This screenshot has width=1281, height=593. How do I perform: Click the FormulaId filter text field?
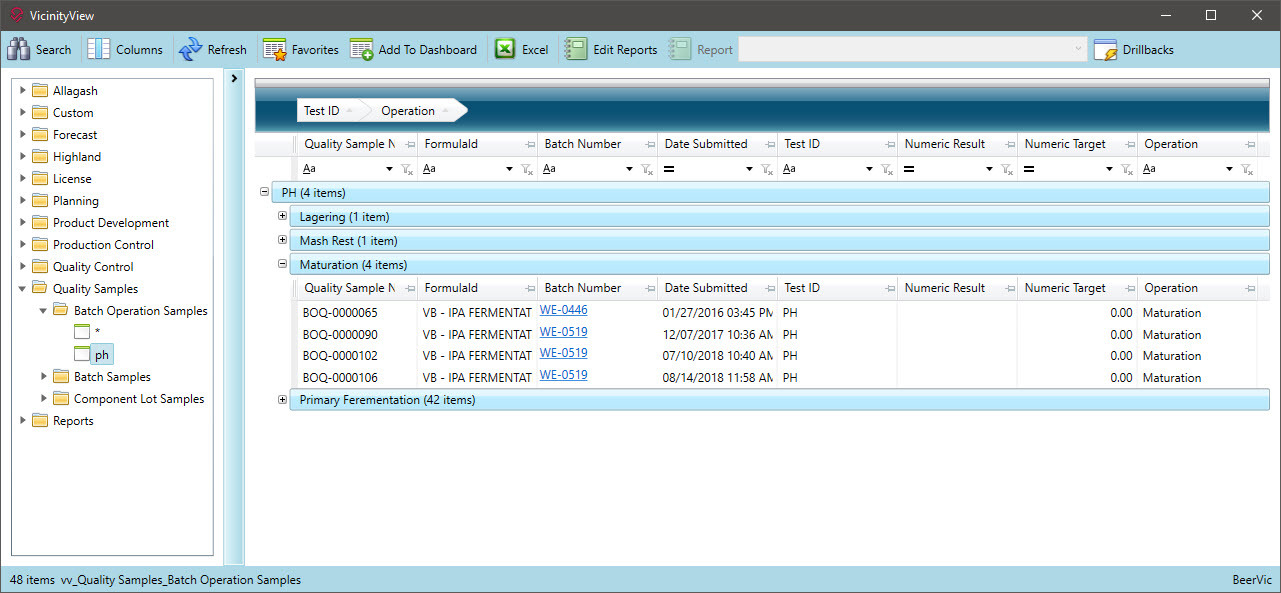click(461, 170)
